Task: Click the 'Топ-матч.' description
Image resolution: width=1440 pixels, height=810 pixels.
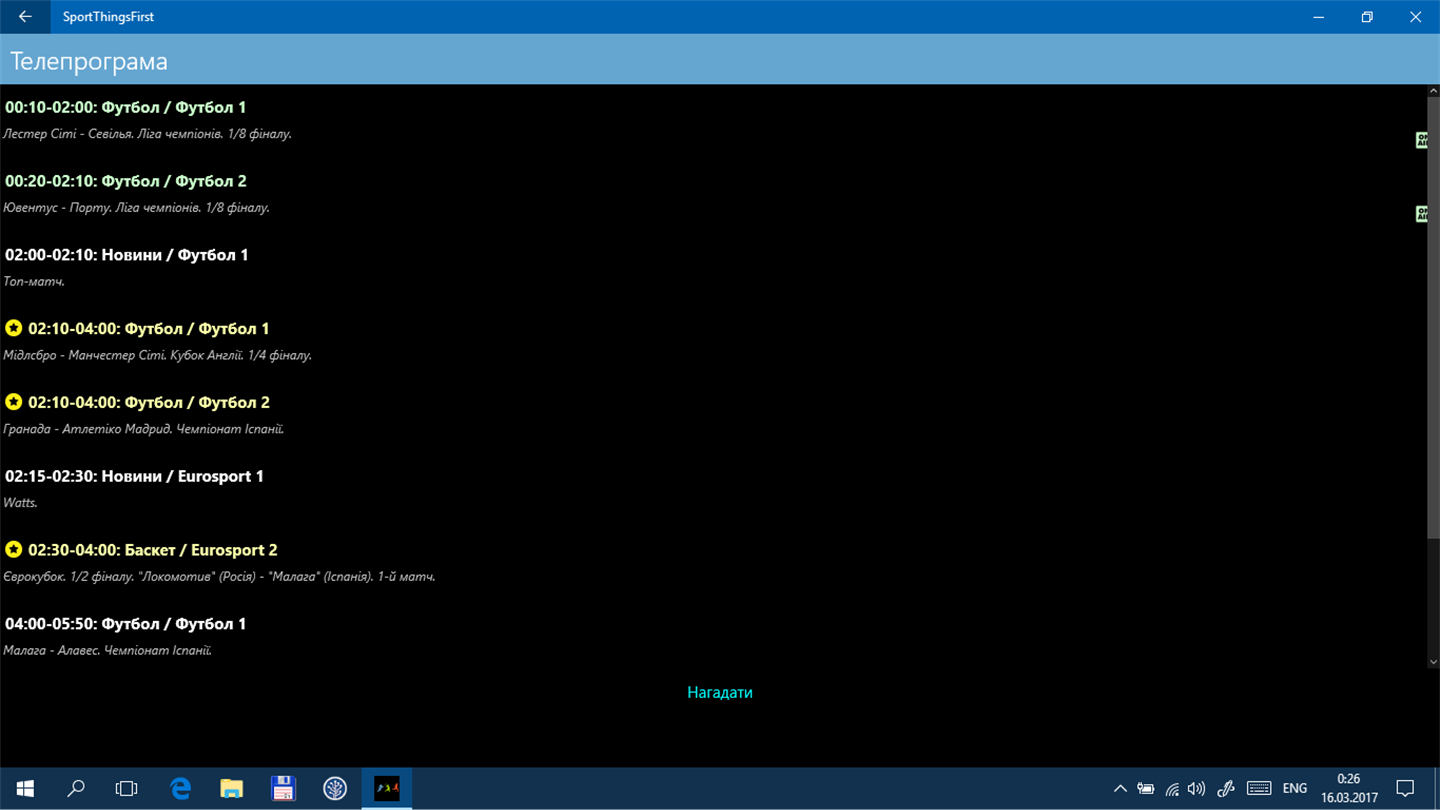Action: [34, 282]
